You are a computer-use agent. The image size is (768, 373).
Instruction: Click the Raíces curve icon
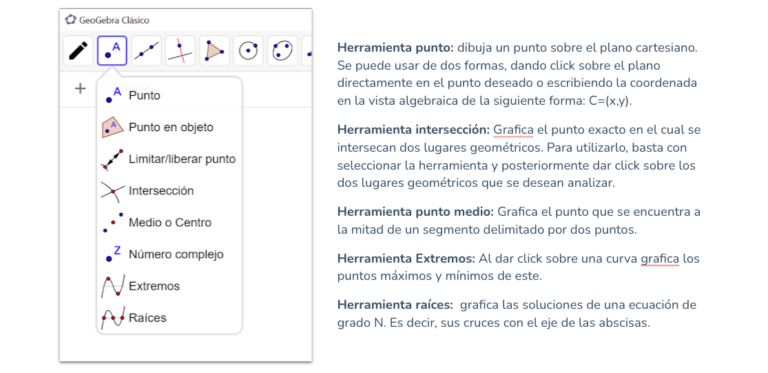pyautogui.click(x=113, y=318)
